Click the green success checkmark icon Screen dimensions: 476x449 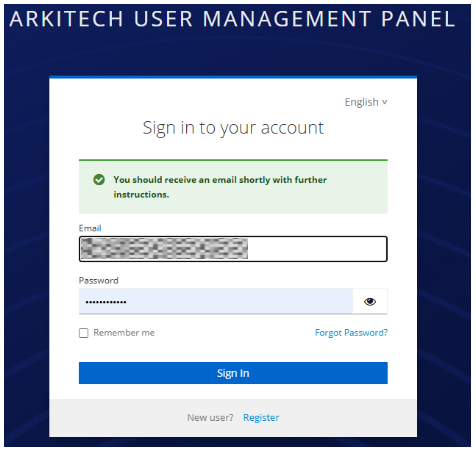point(99,180)
